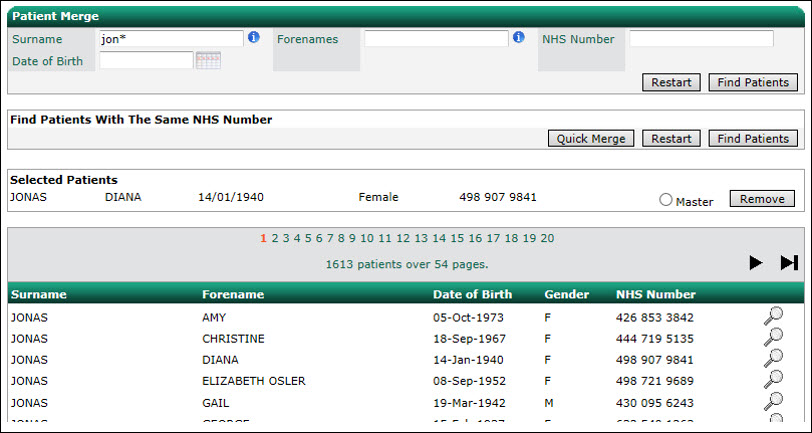Click NHS number 430 095 6243
This screenshot has width=812, height=433.
(655, 403)
